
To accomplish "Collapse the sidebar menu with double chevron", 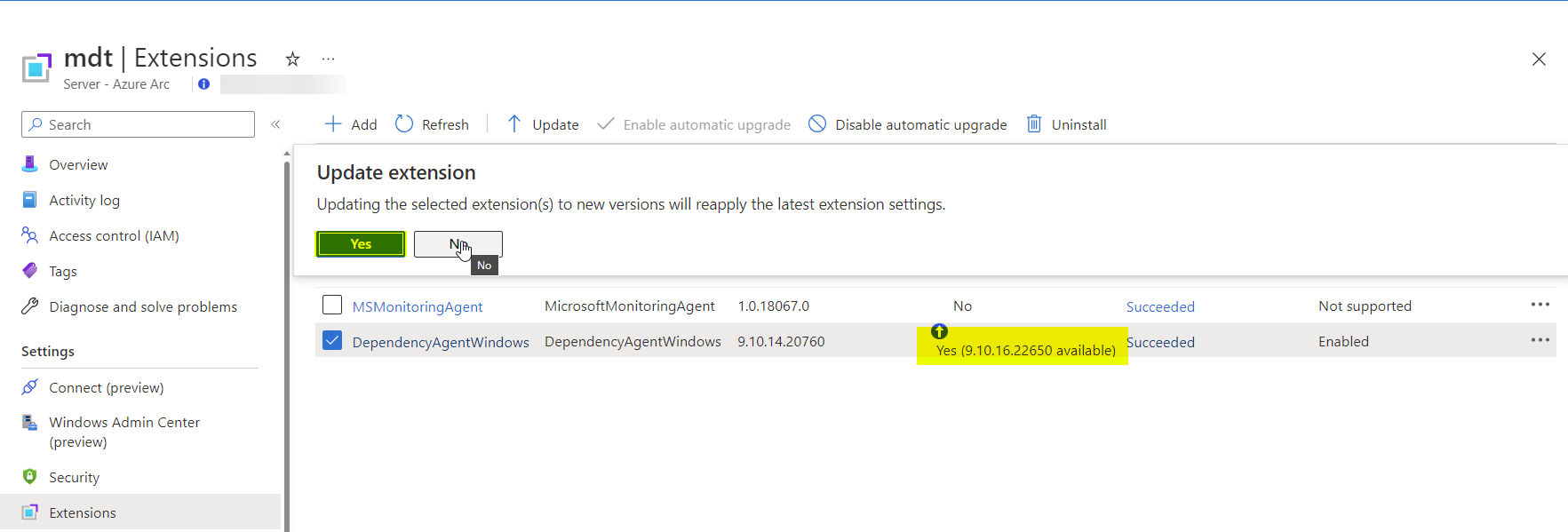I will point(275,124).
